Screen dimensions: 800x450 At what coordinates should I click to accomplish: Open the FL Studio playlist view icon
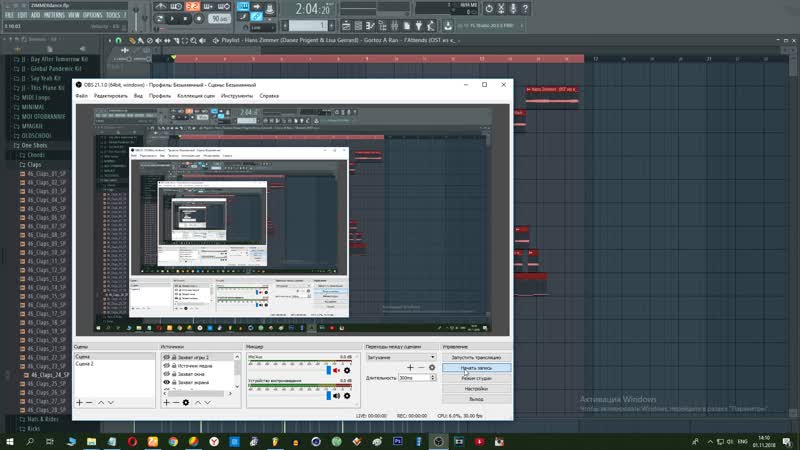346,26
